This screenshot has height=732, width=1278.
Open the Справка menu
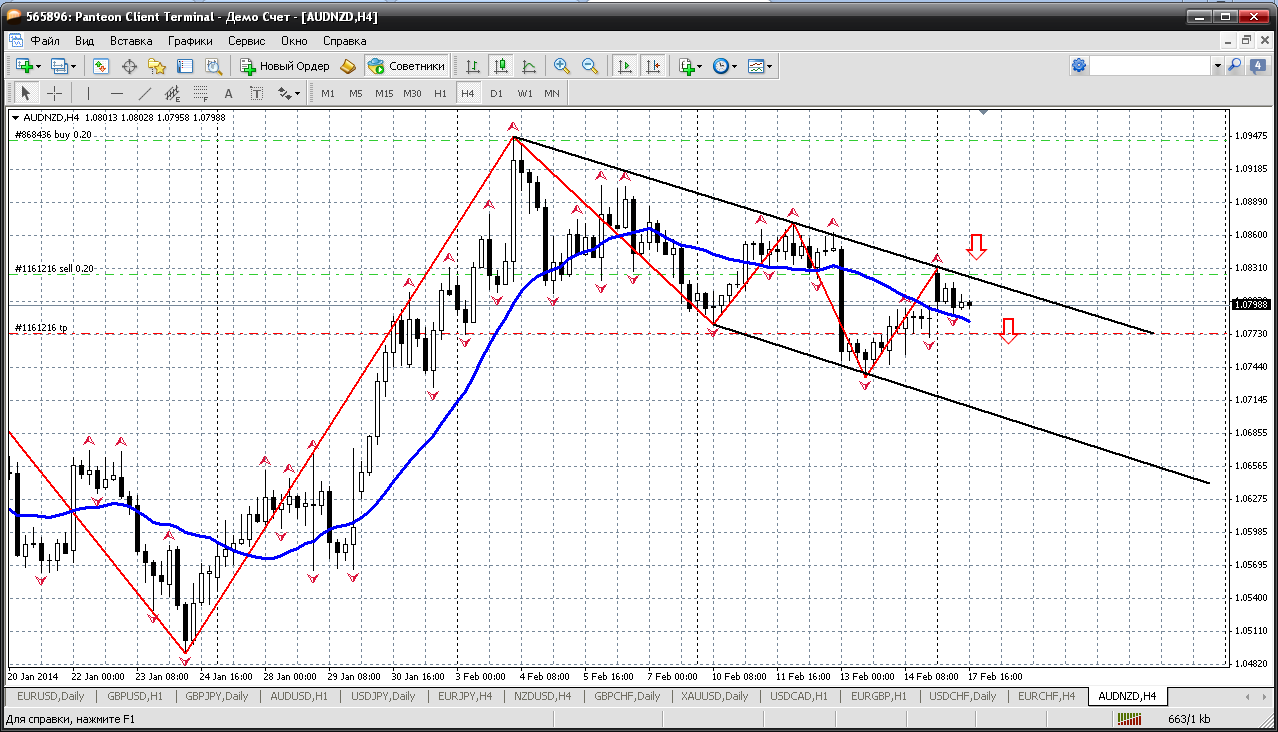click(x=344, y=41)
